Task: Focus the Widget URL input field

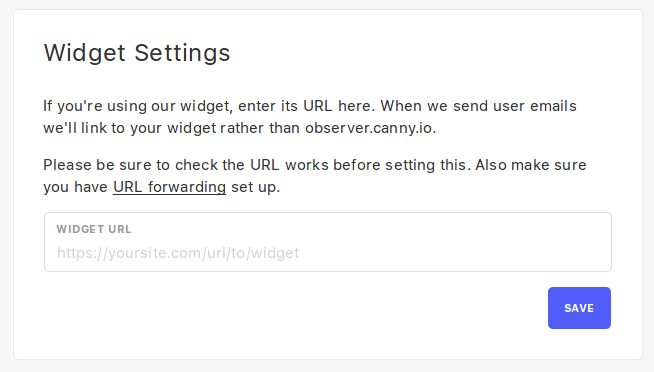Action: coord(328,242)
